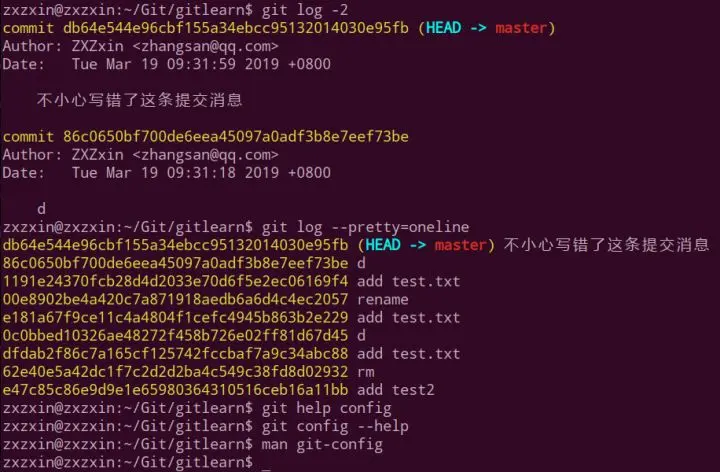Screen dimensions: 720x472
Task: Click the red master branch name after commit
Action: pos(521,28)
